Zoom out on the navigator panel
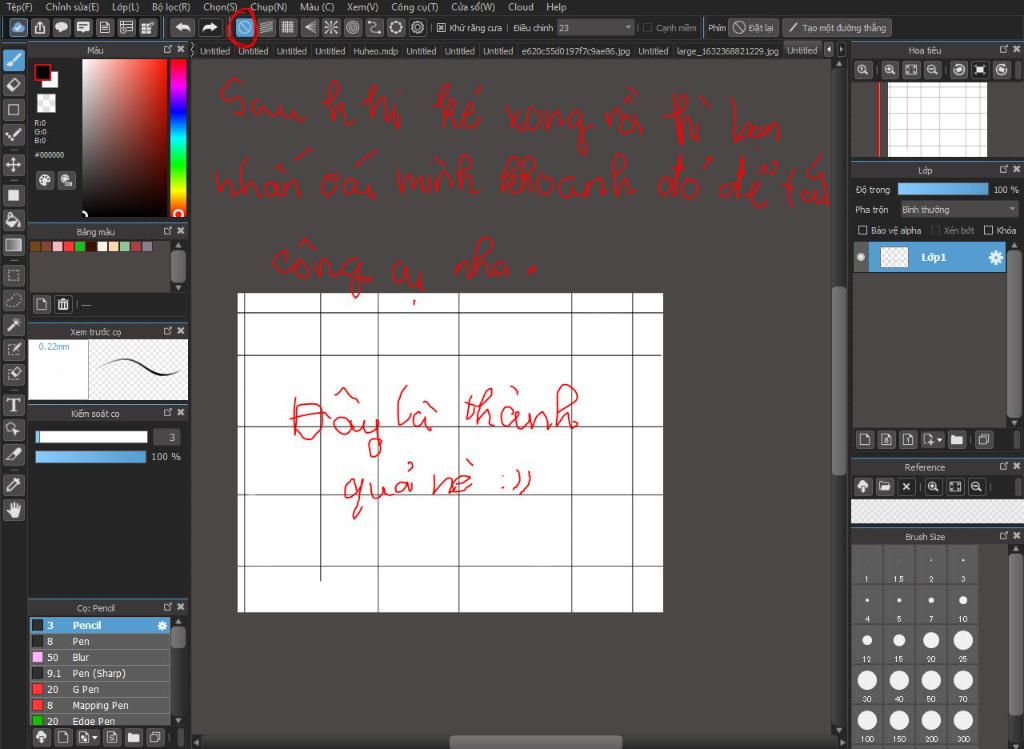The height and width of the screenshot is (749, 1024). click(933, 70)
